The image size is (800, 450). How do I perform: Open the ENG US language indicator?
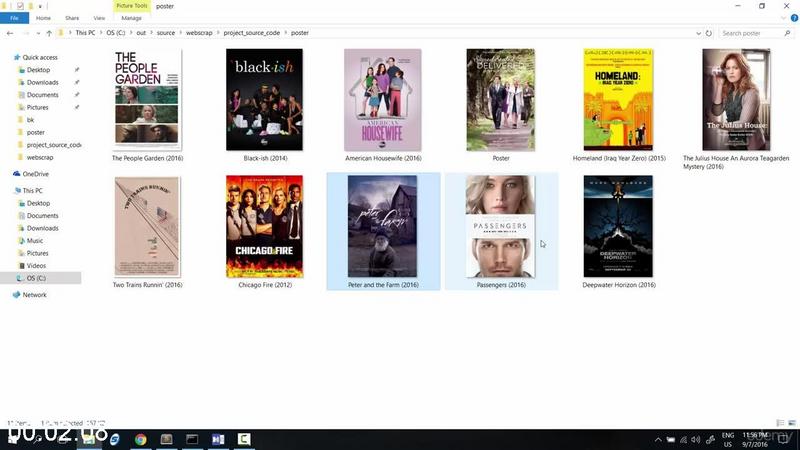[728, 440]
